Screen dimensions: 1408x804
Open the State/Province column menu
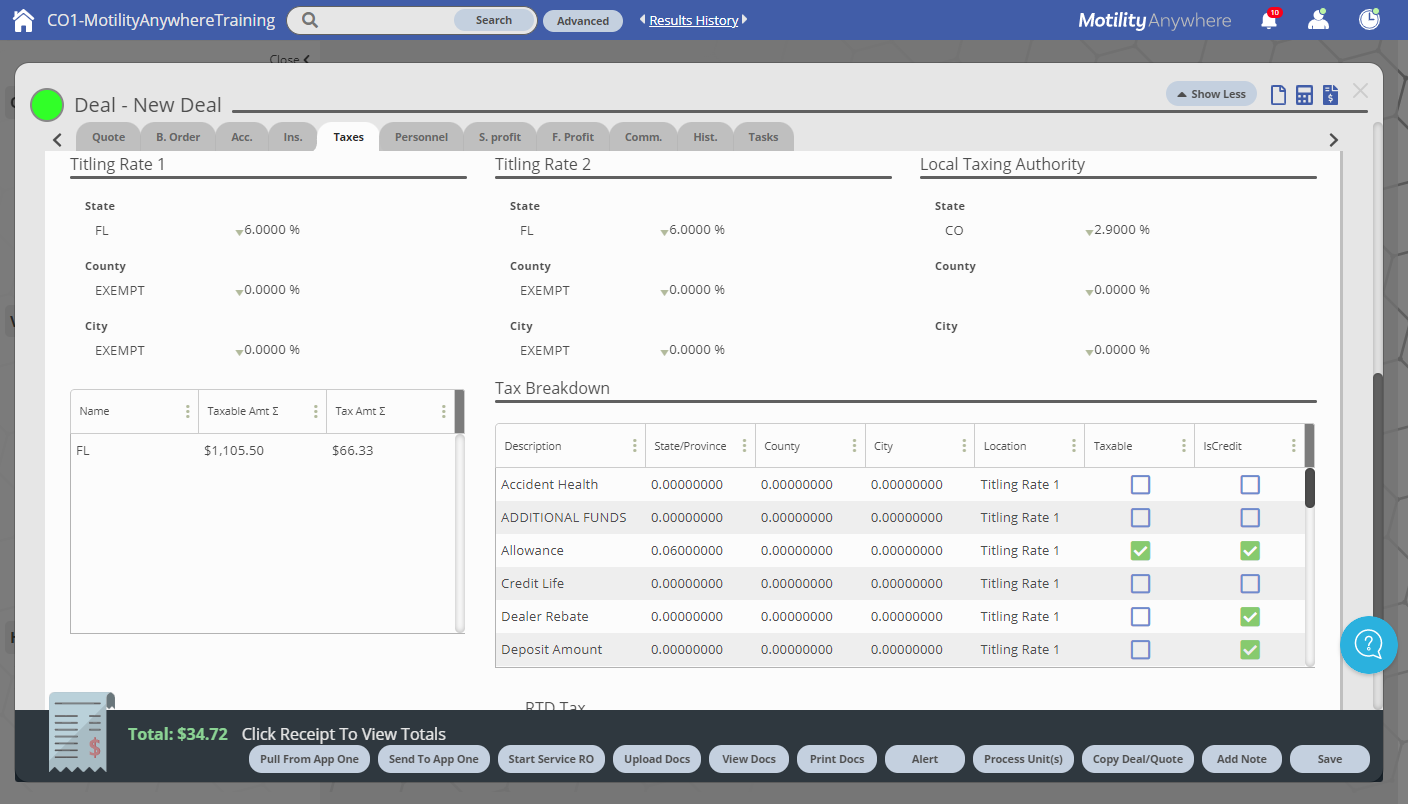point(744,446)
